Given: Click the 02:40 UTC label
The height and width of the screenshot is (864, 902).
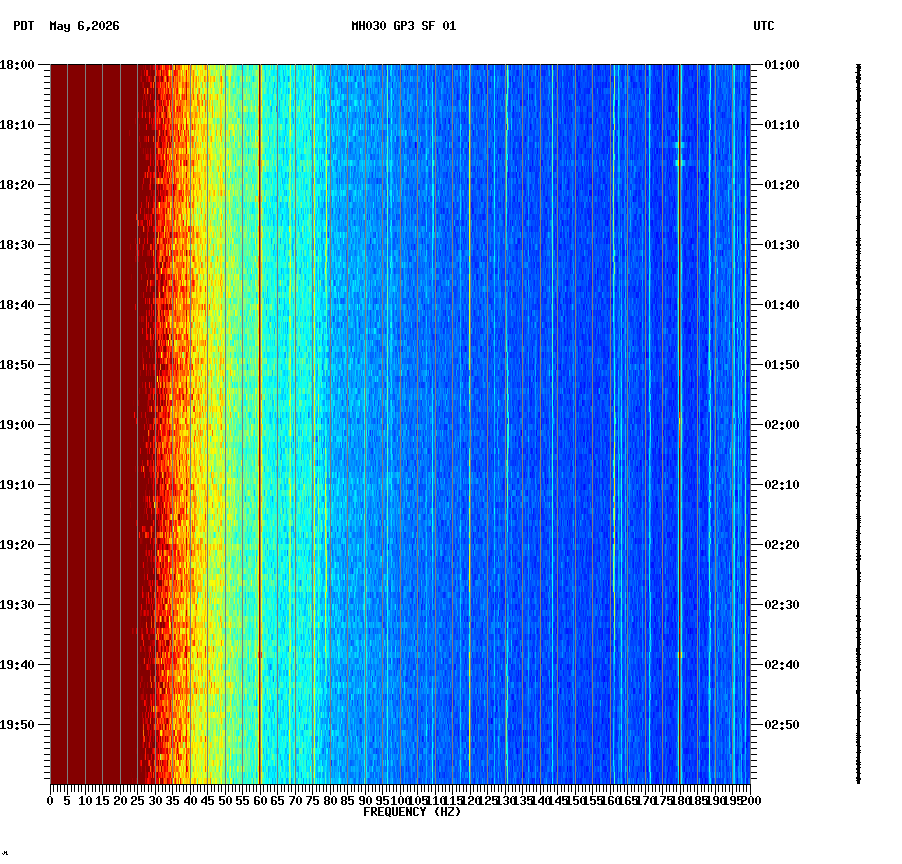Looking at the screenshot, I should (x=782, y=665).
